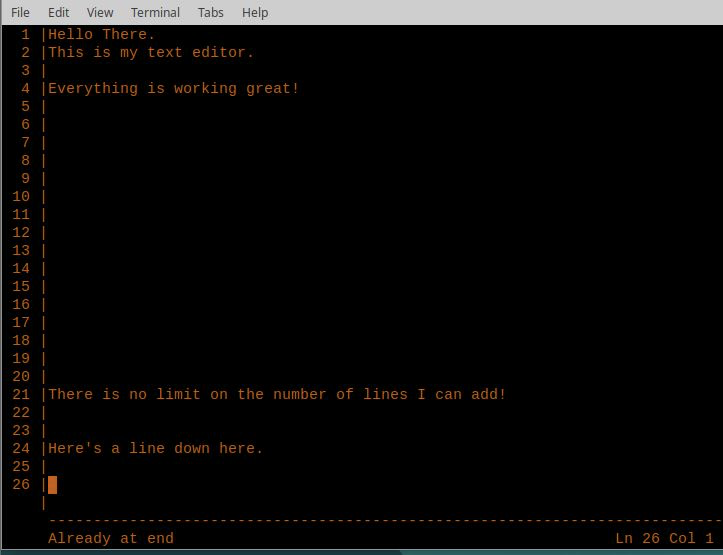Click line number 25 in the gutter
This screenshot has height=555, width=723.
click(21, 466)
